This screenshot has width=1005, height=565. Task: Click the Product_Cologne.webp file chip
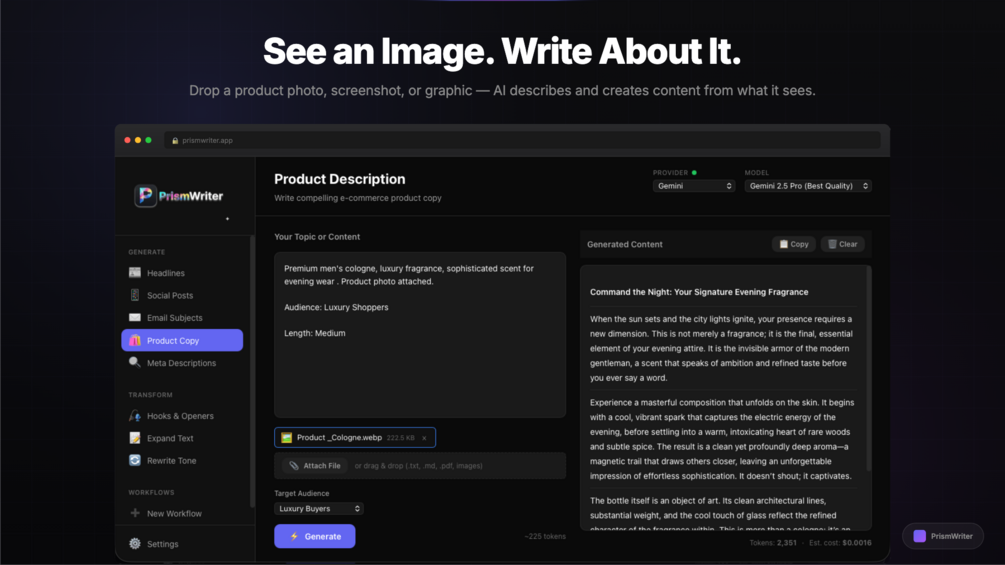point(354,438)
